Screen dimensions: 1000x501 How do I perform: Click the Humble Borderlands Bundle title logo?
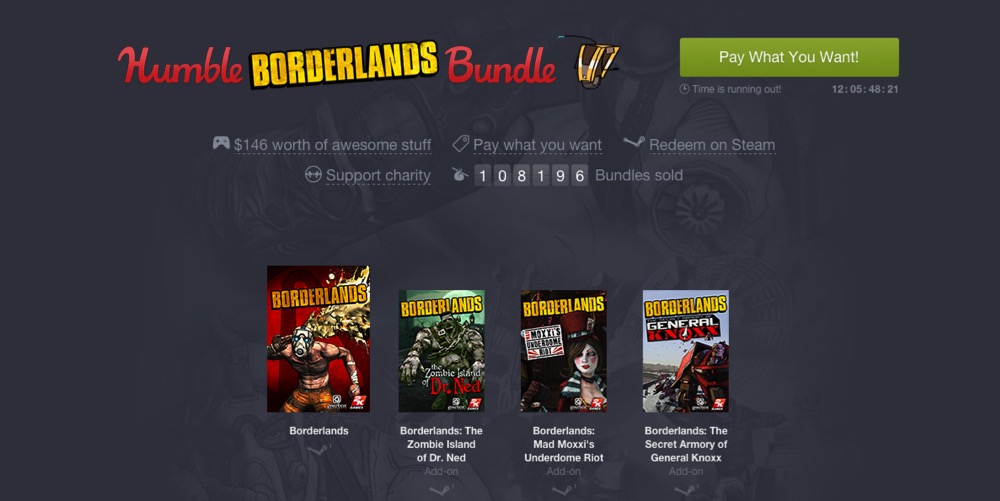[x=337, y=64]
